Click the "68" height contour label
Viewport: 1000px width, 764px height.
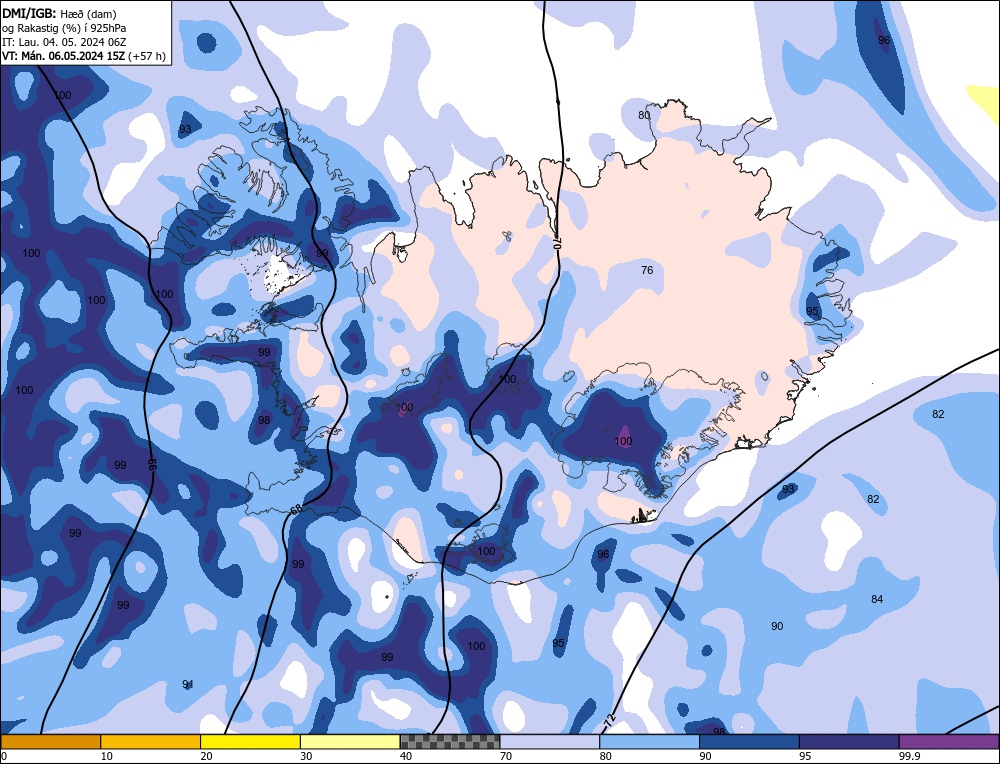296,510
